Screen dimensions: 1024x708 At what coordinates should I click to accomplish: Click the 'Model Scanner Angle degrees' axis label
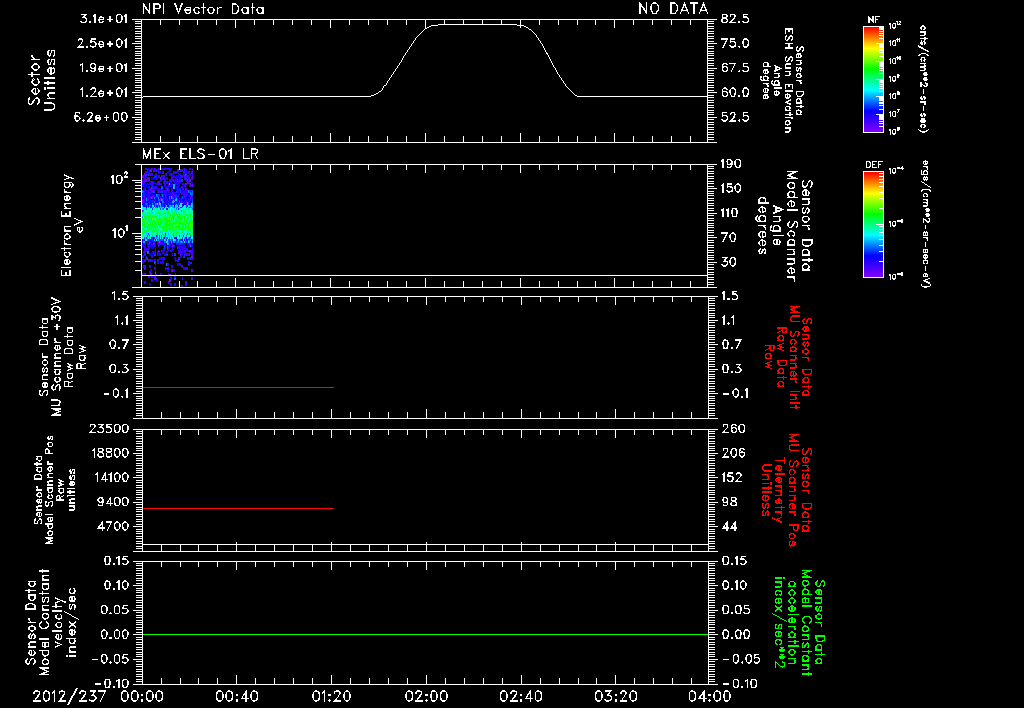[x=784, y=227]
